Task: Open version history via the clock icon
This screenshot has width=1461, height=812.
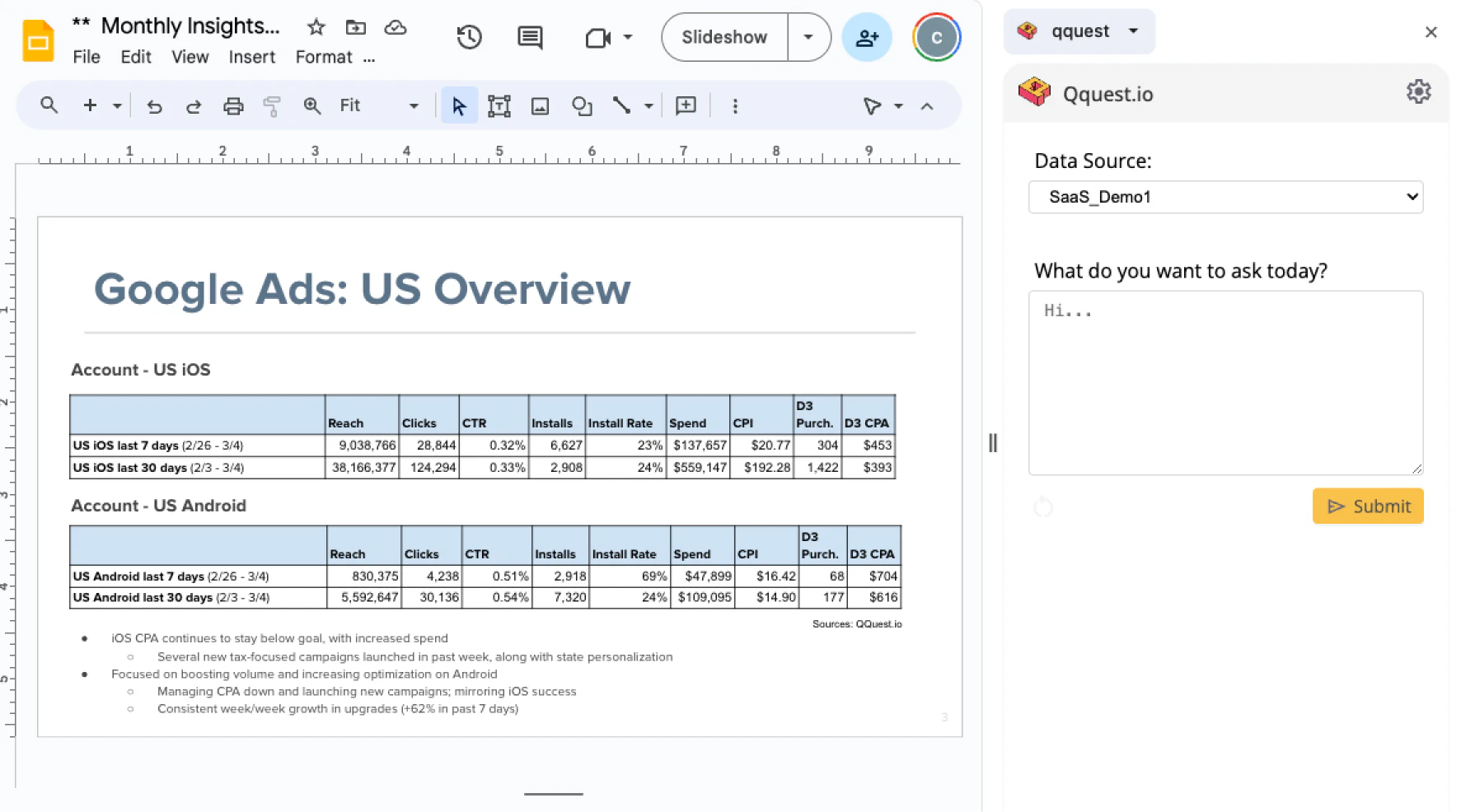Action: coord(469,37)
